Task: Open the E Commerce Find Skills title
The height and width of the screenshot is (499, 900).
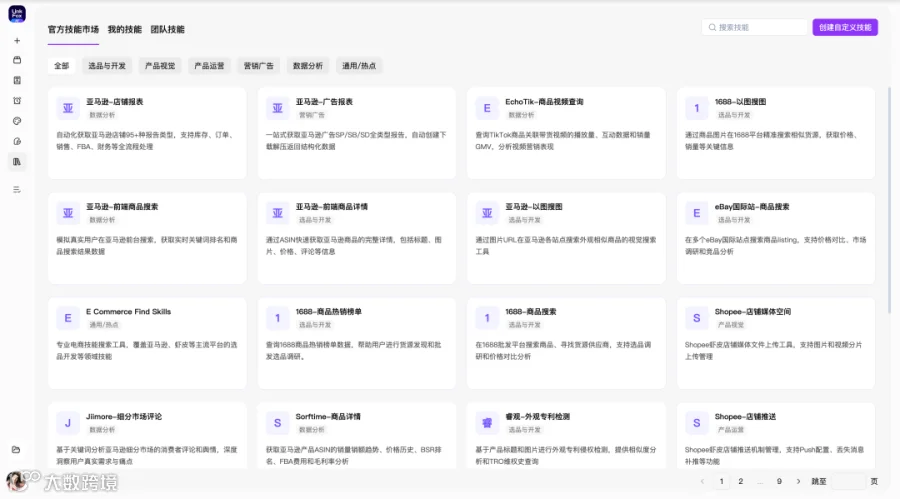Action: click(x=129, y=312)
